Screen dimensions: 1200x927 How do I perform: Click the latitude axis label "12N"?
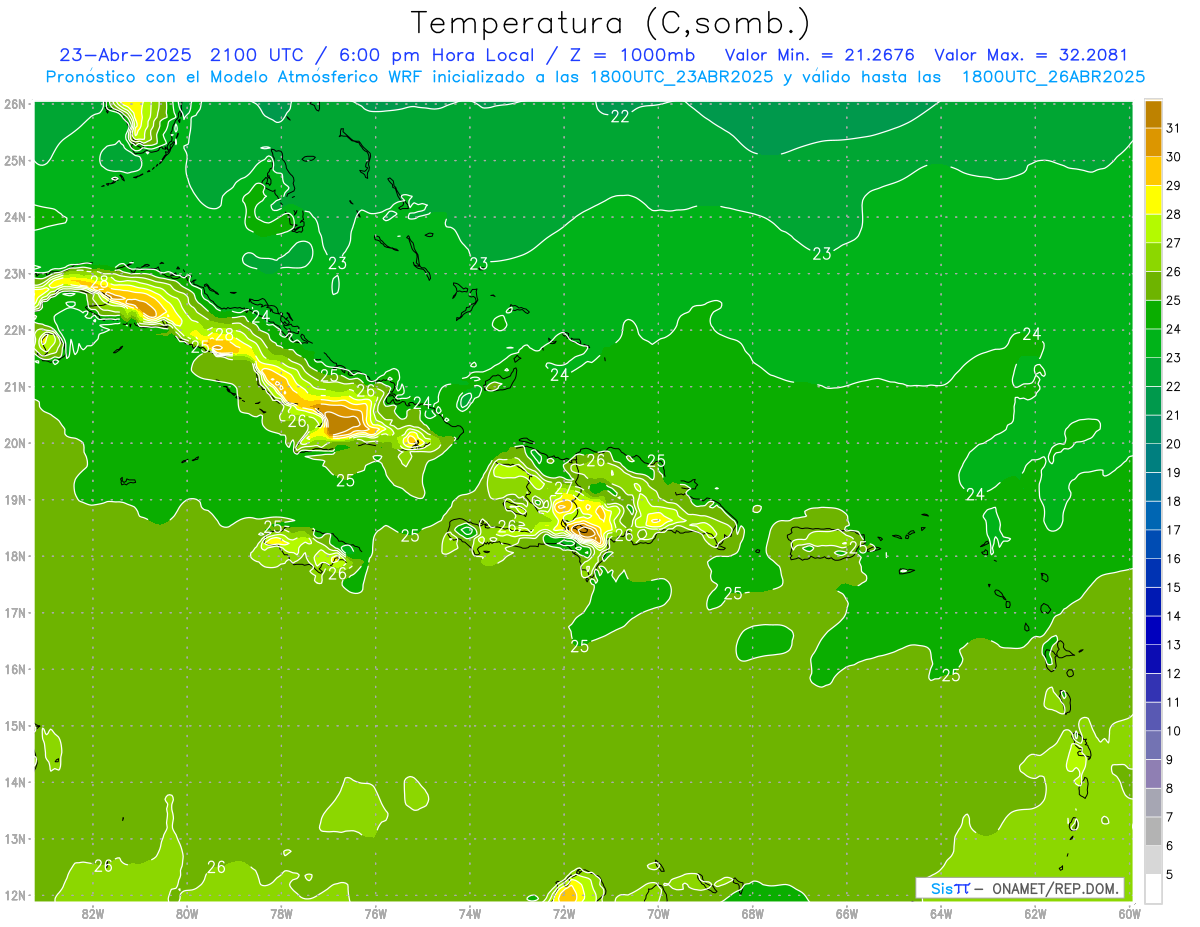click(16, 896)
